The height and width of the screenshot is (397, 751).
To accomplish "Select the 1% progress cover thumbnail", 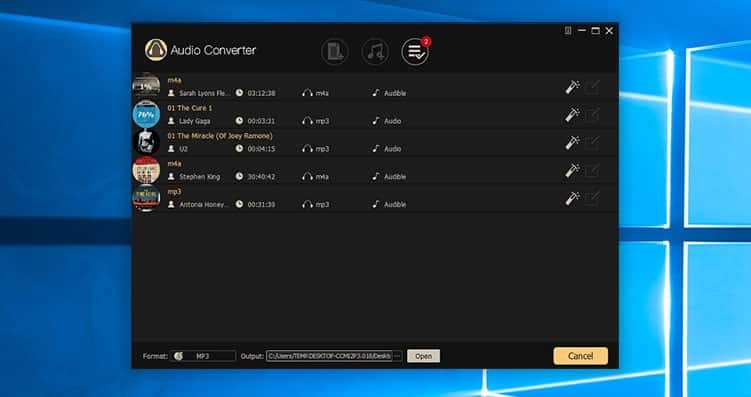I will (146, 86).
